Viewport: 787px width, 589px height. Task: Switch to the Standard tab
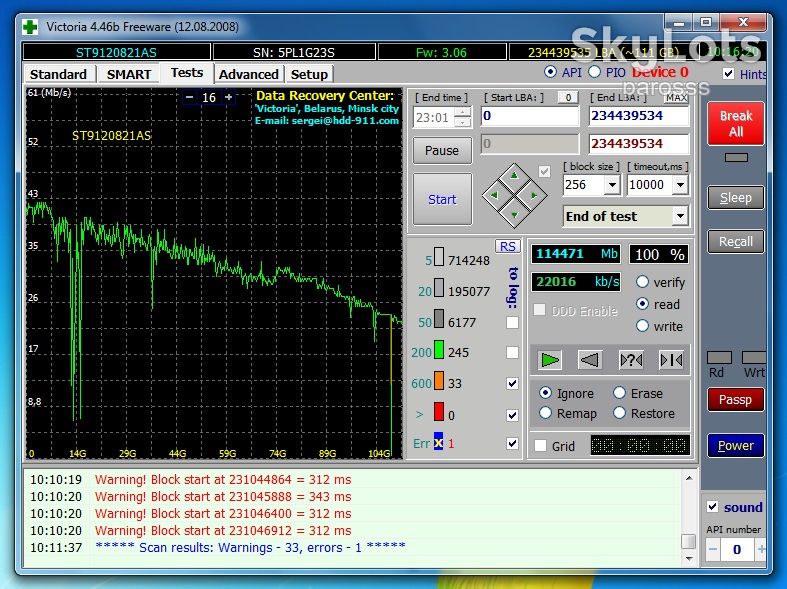coord(58,74)
